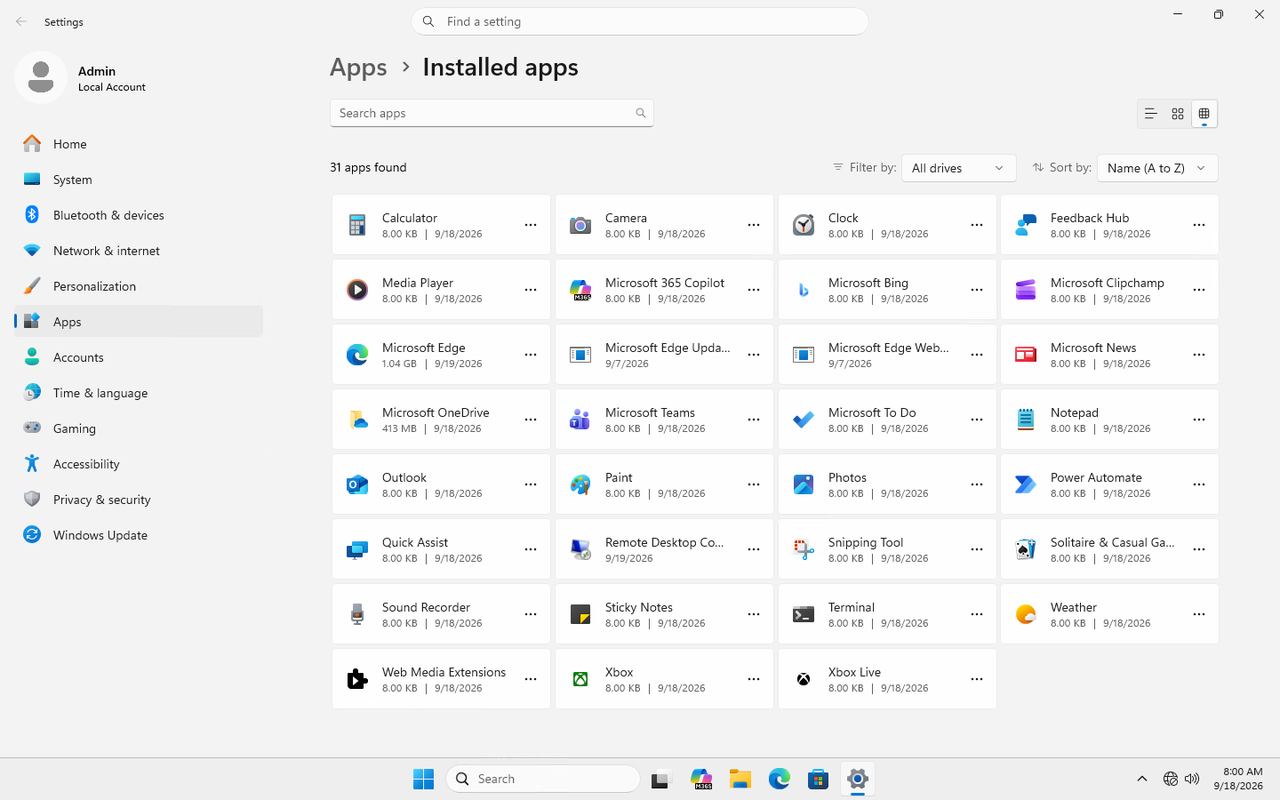This screenshot has height=800, width=1280.
Task: Open the three-dot menu beside Xbox
Action: tap(754, 680)
